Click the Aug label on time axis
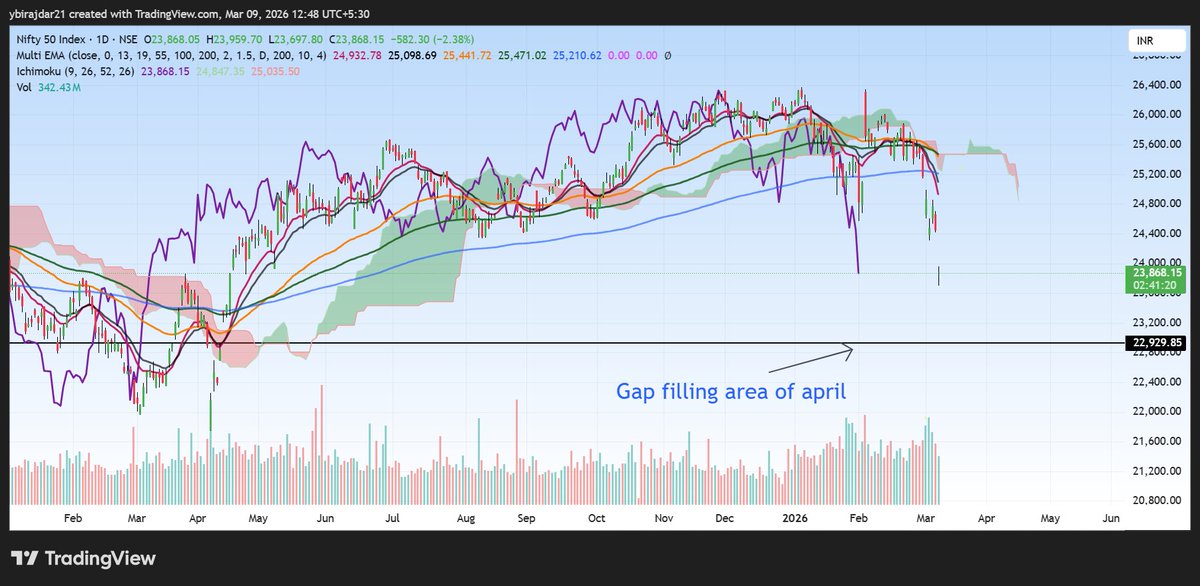The image size is (1200, 586). point(464,519)
